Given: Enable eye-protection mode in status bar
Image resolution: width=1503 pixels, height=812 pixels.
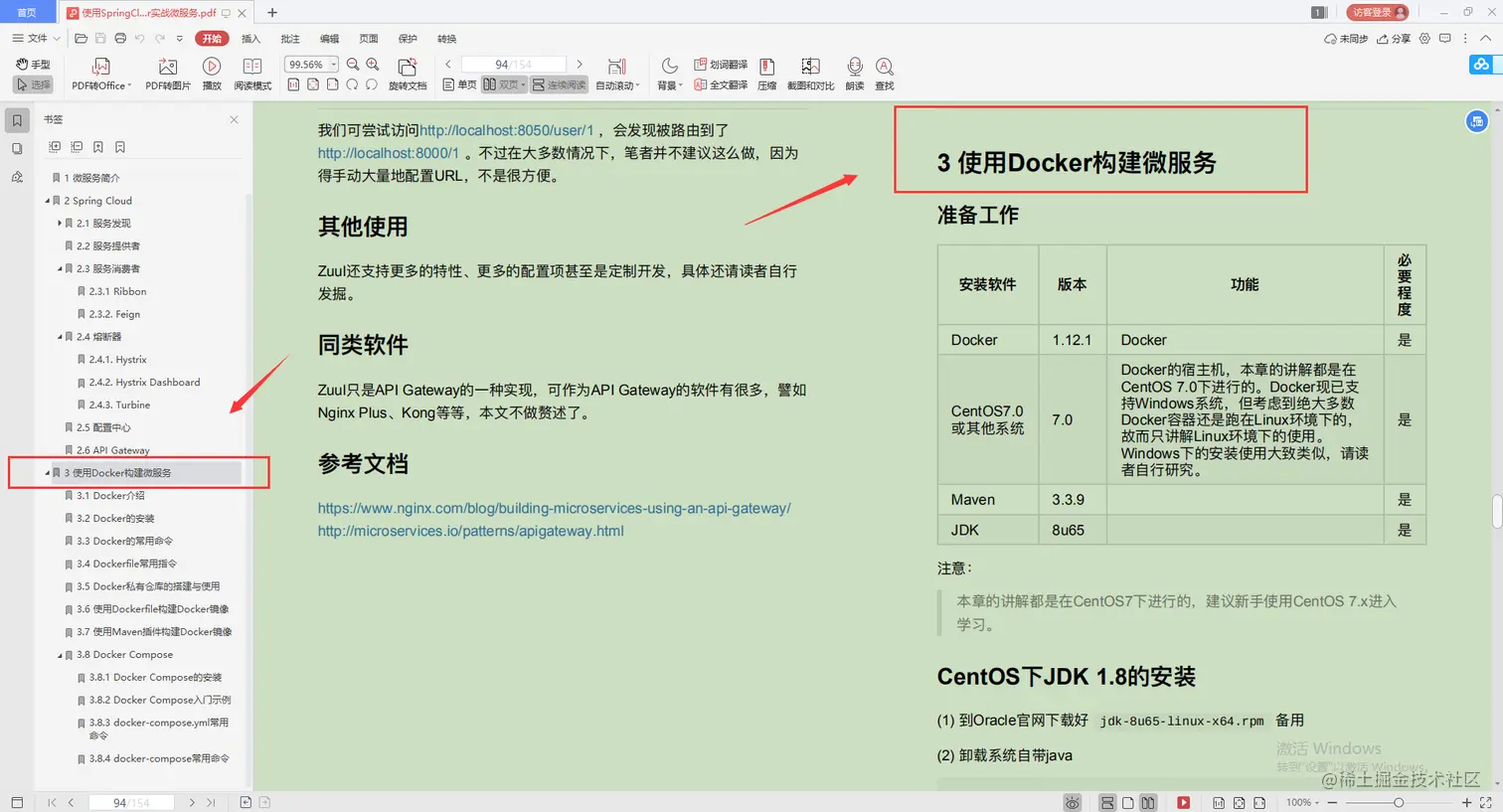Looking at the screenshot, I should tap(1072, 802).
